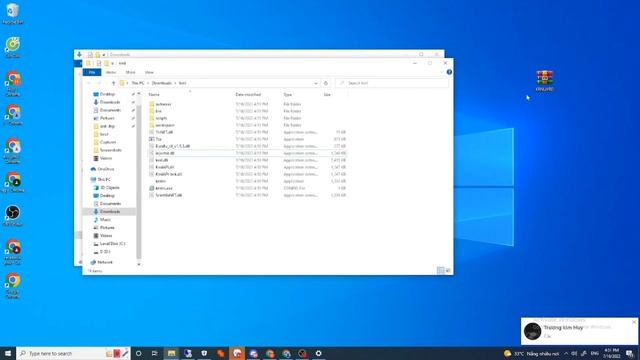This screenshot has height=360, width=640.
Task: Open the Windows Start menu
Action: pyautogui.click(x=8, y=353)
